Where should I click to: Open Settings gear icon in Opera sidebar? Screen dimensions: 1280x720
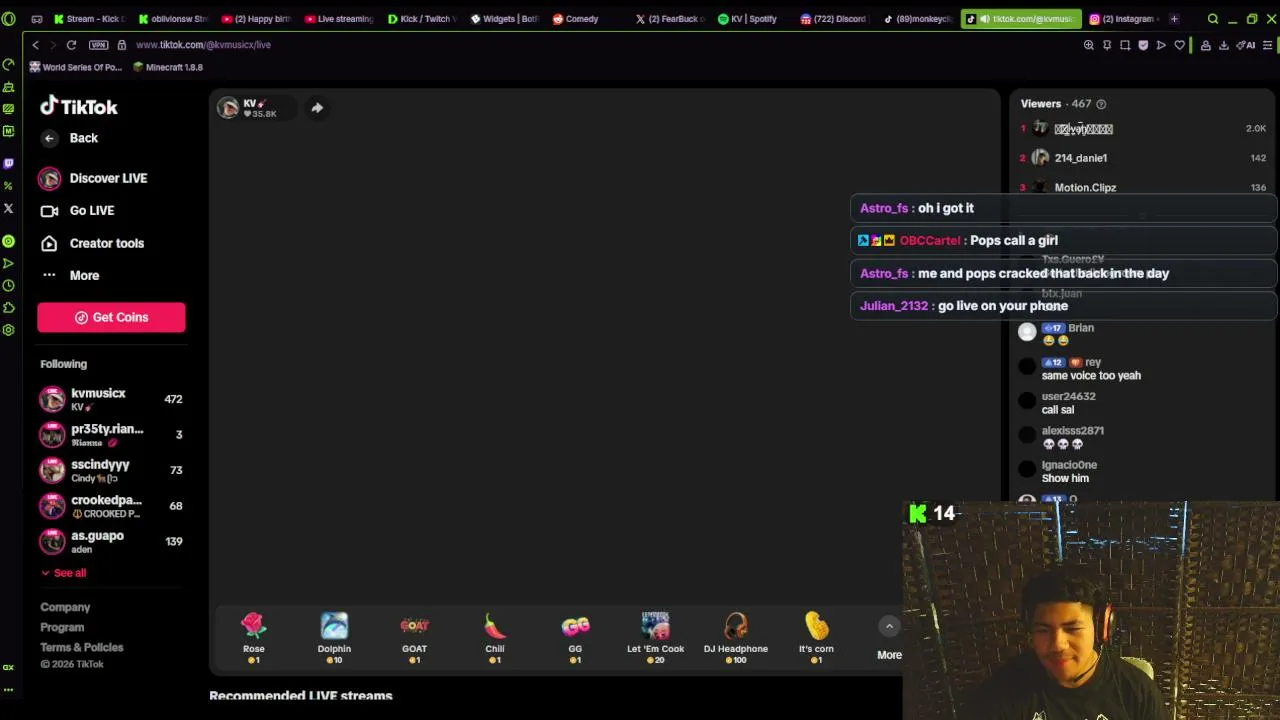[x=8, y=329]
